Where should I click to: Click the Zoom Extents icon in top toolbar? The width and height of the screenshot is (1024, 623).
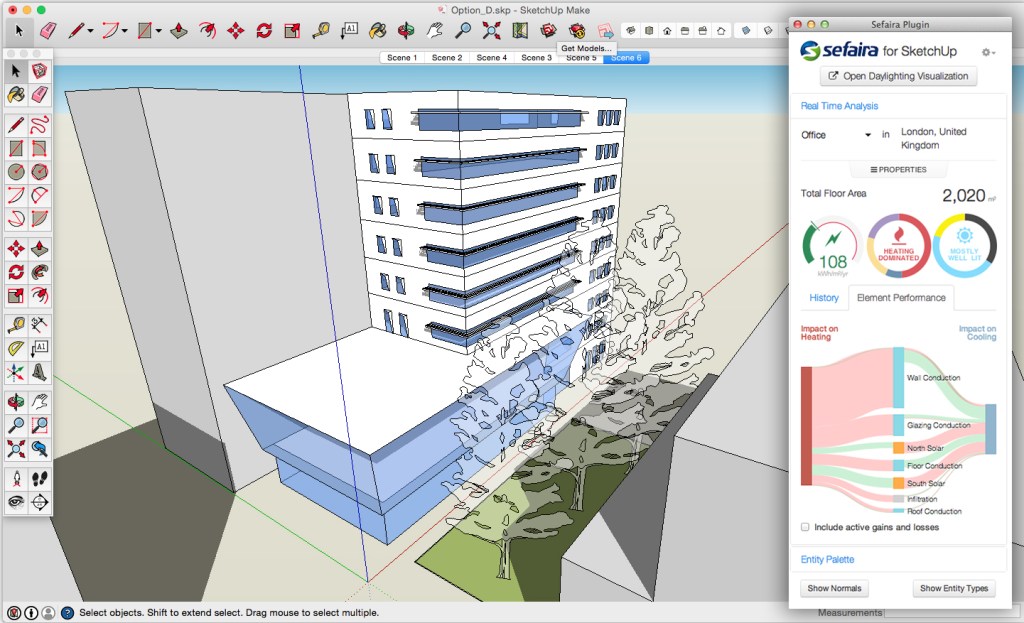point(491,31)
